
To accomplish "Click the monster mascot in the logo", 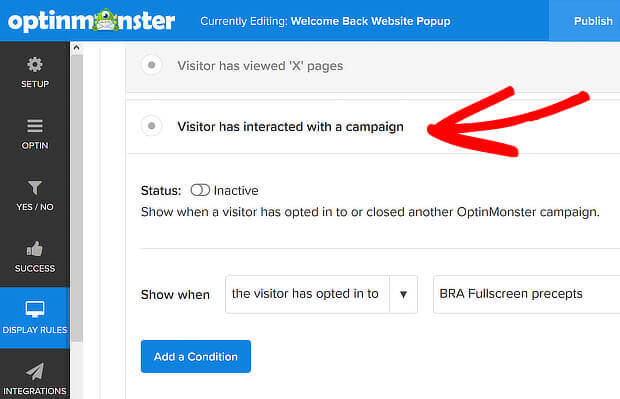I will pos(105,20).
